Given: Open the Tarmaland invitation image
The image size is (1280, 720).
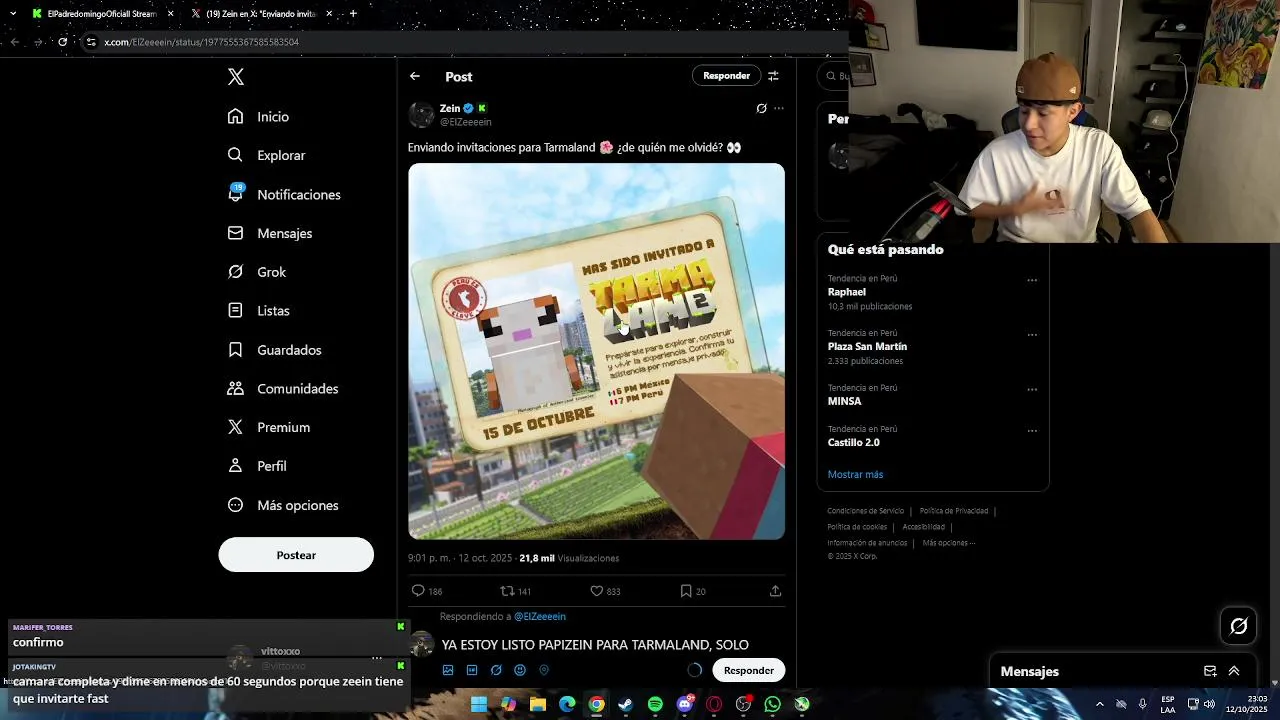Looking at the screenshot, I should pos(596,351).
